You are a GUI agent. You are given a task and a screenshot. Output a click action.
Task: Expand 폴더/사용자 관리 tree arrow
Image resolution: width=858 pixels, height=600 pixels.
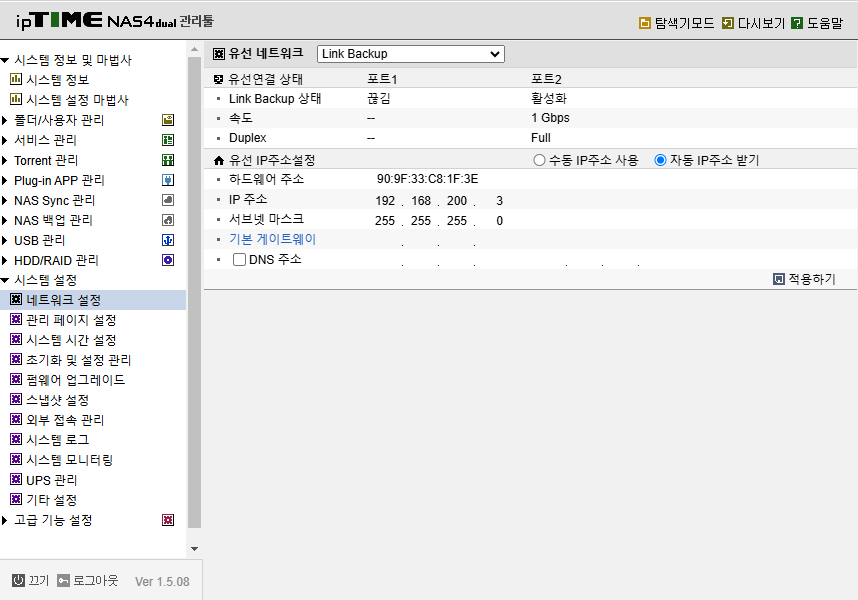click(x=4, y=120)
